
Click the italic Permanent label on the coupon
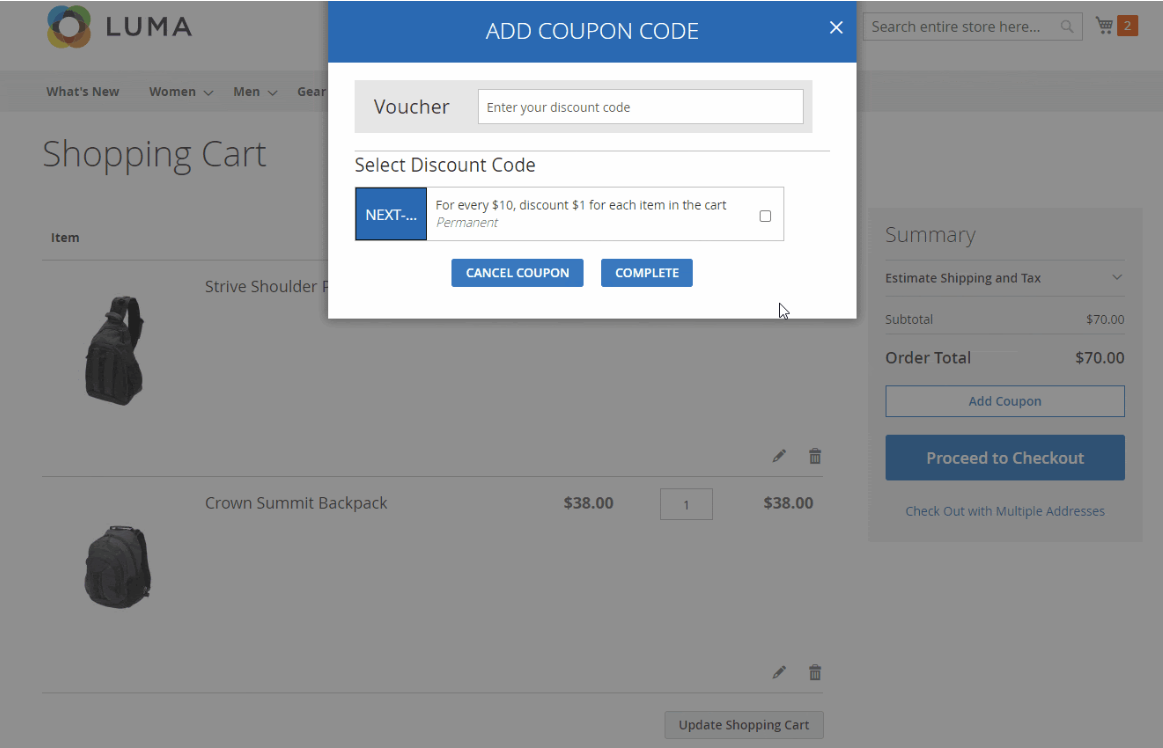pos(467,223)
